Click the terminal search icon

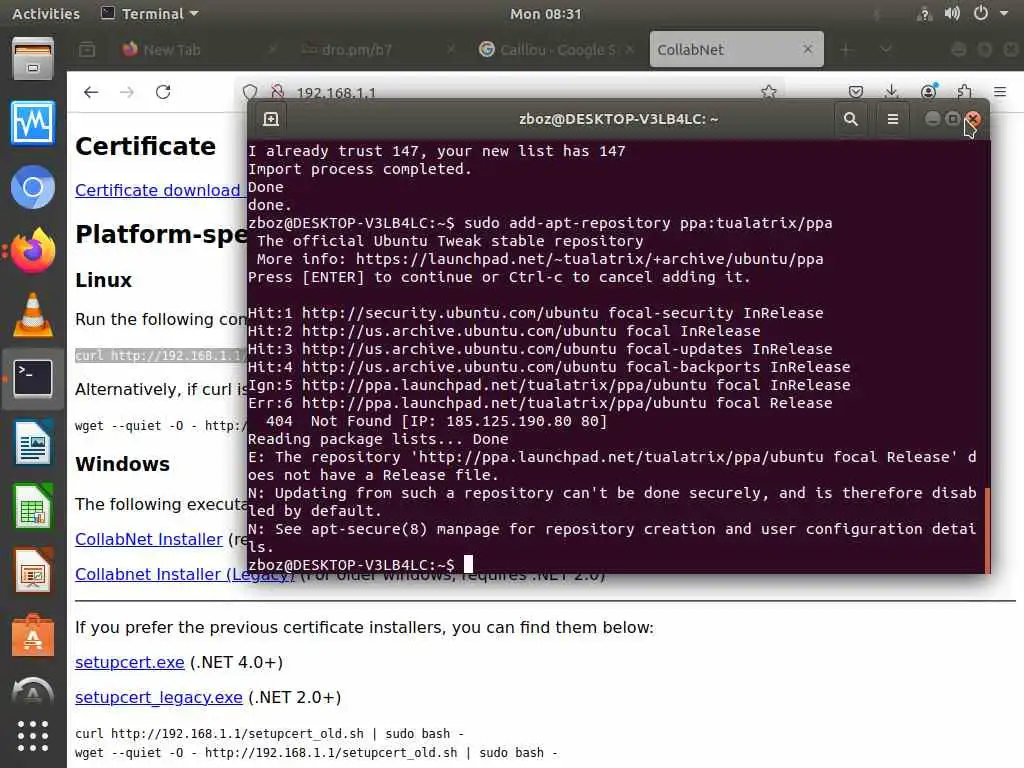click(x=850, y=119)
